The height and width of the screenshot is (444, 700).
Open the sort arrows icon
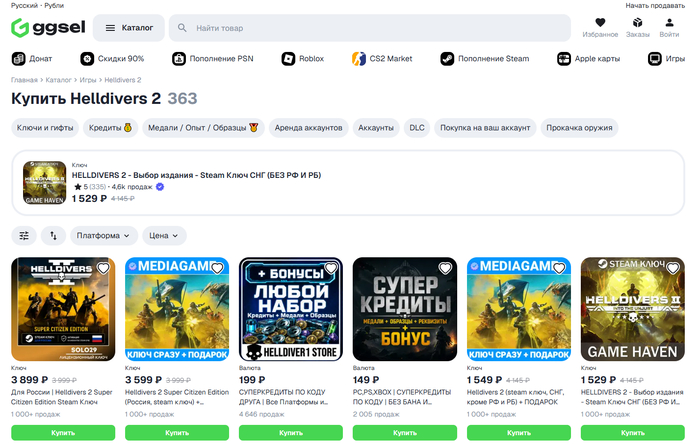54,236
